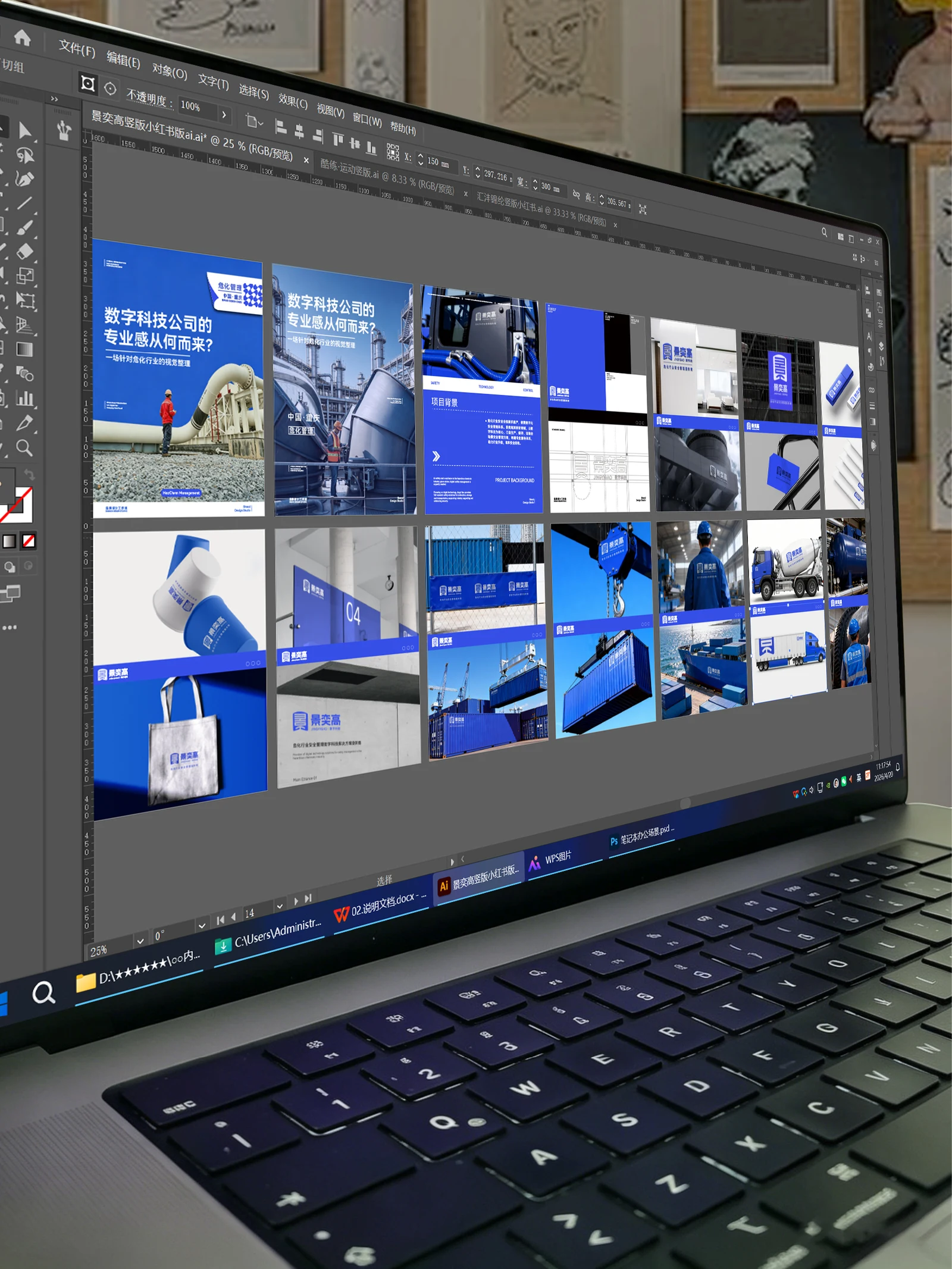This screenshot has height=1269, width=952.
Task: Set the transform reference point grid
Action: point(393,152)
